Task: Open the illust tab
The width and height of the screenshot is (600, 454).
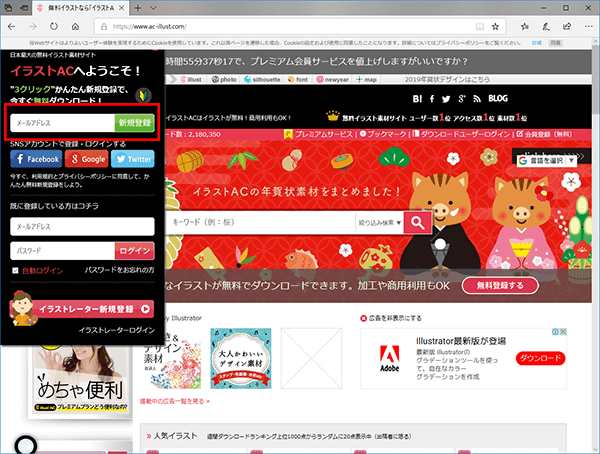Action: point(191,80)
